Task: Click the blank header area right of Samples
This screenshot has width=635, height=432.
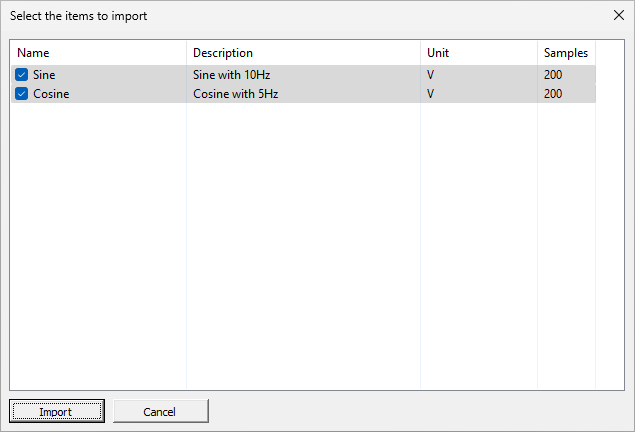Action: 610,53
